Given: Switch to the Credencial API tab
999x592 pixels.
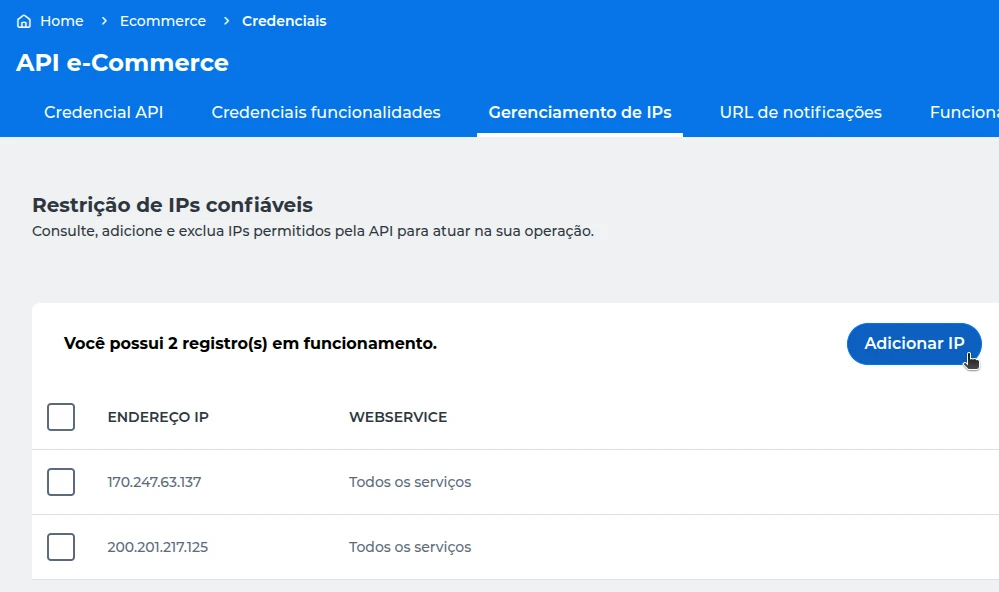Looking at the screenshot, I should point(103,112).
